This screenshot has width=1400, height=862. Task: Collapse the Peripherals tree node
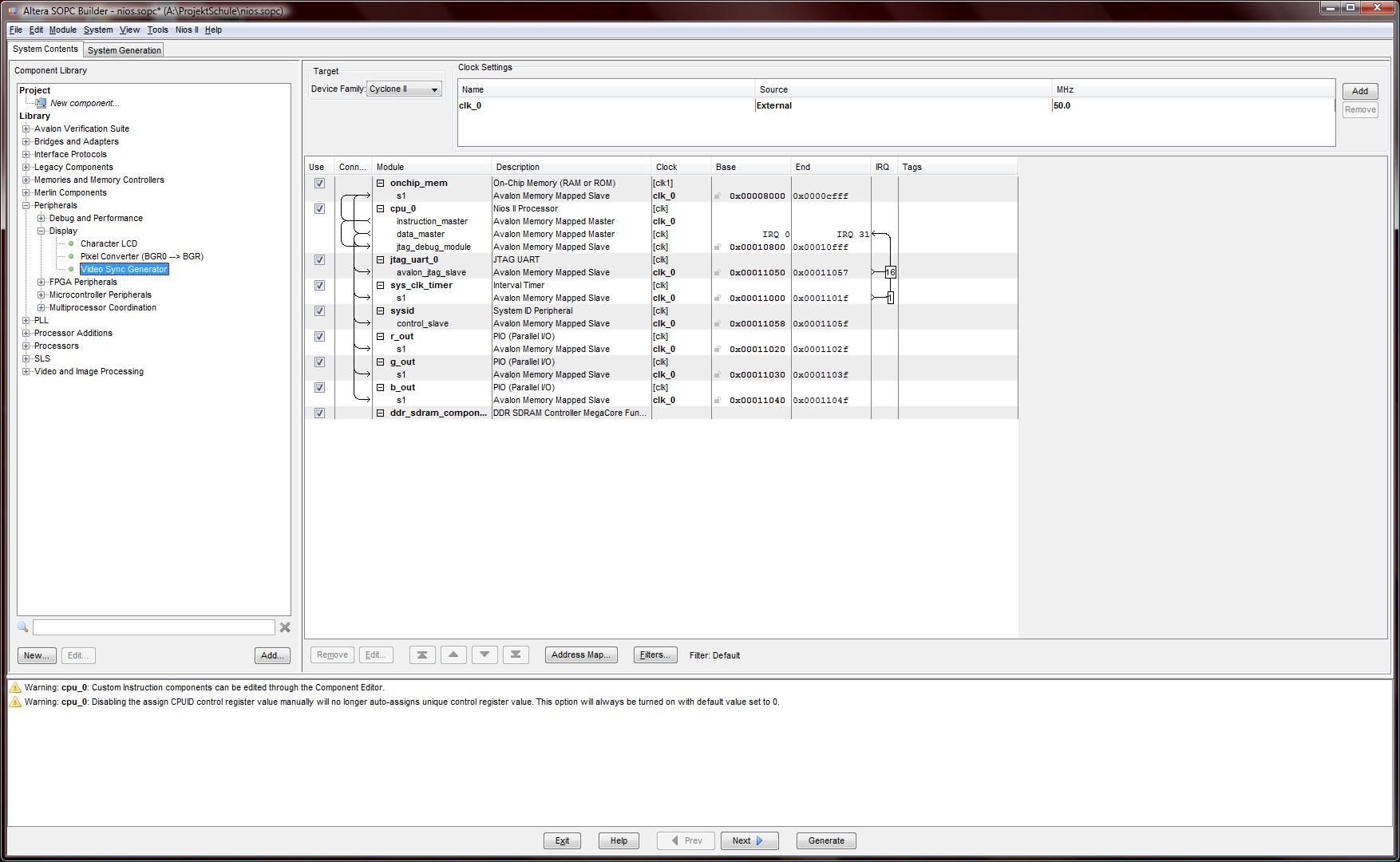coord(26,205)
